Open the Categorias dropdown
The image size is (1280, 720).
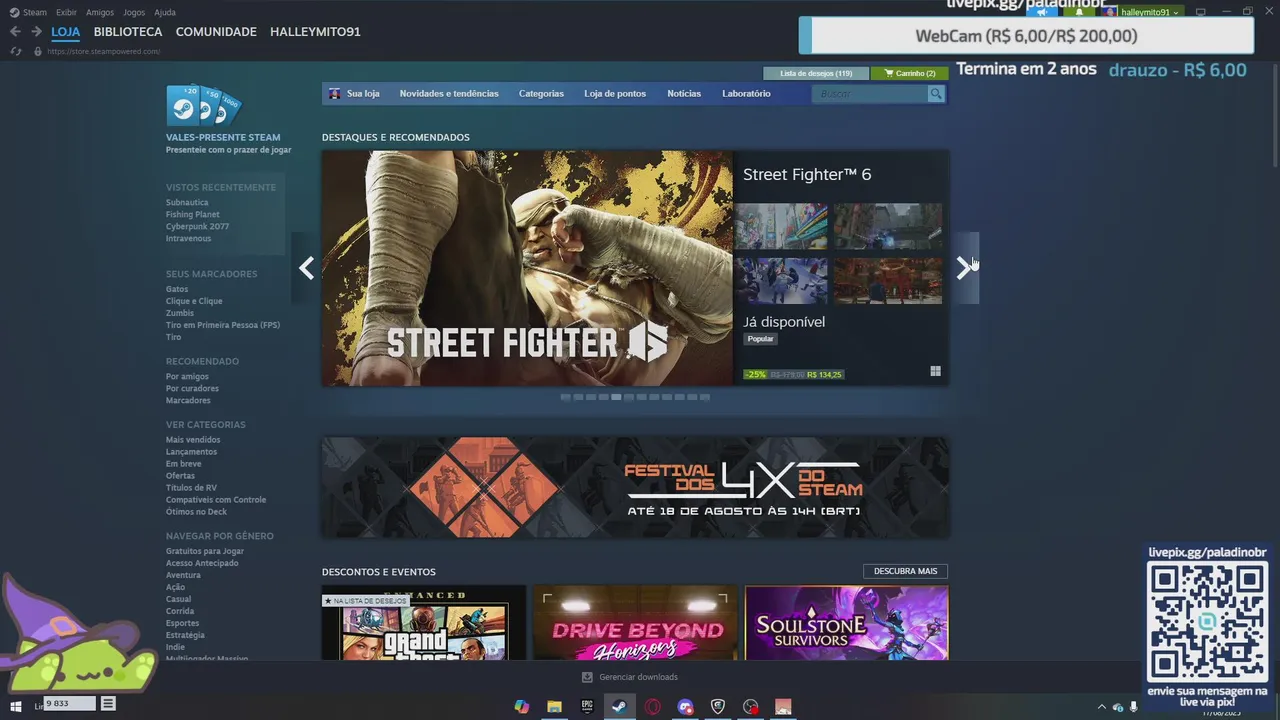(x=541, y=93)
